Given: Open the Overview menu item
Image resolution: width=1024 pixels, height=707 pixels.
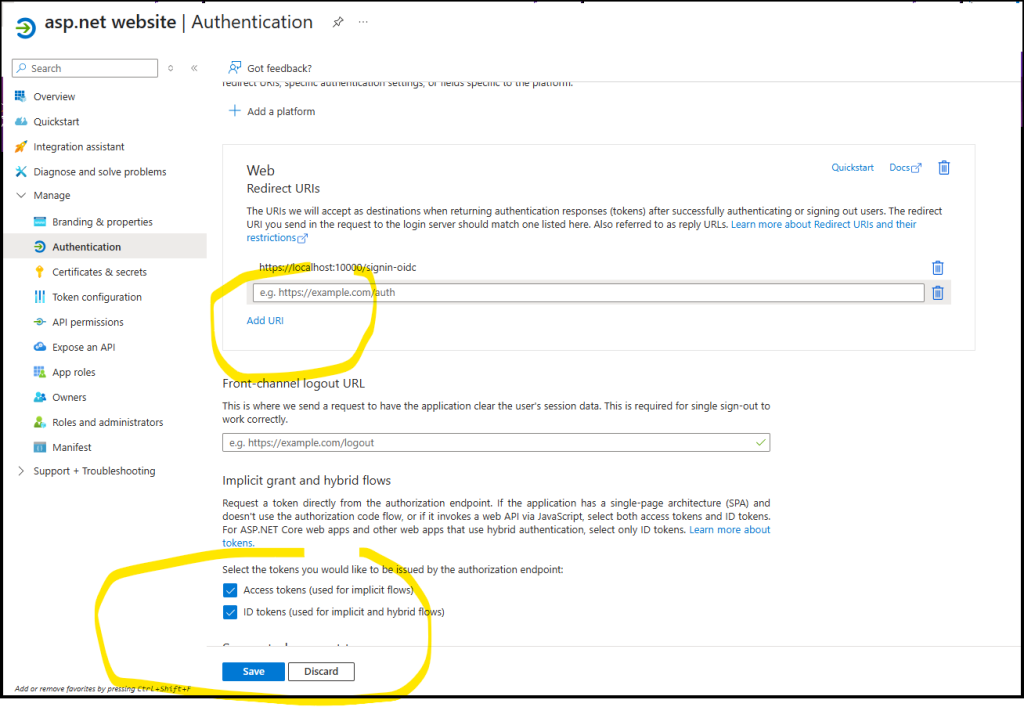Looking at the screenshot, I should point(54,97).
